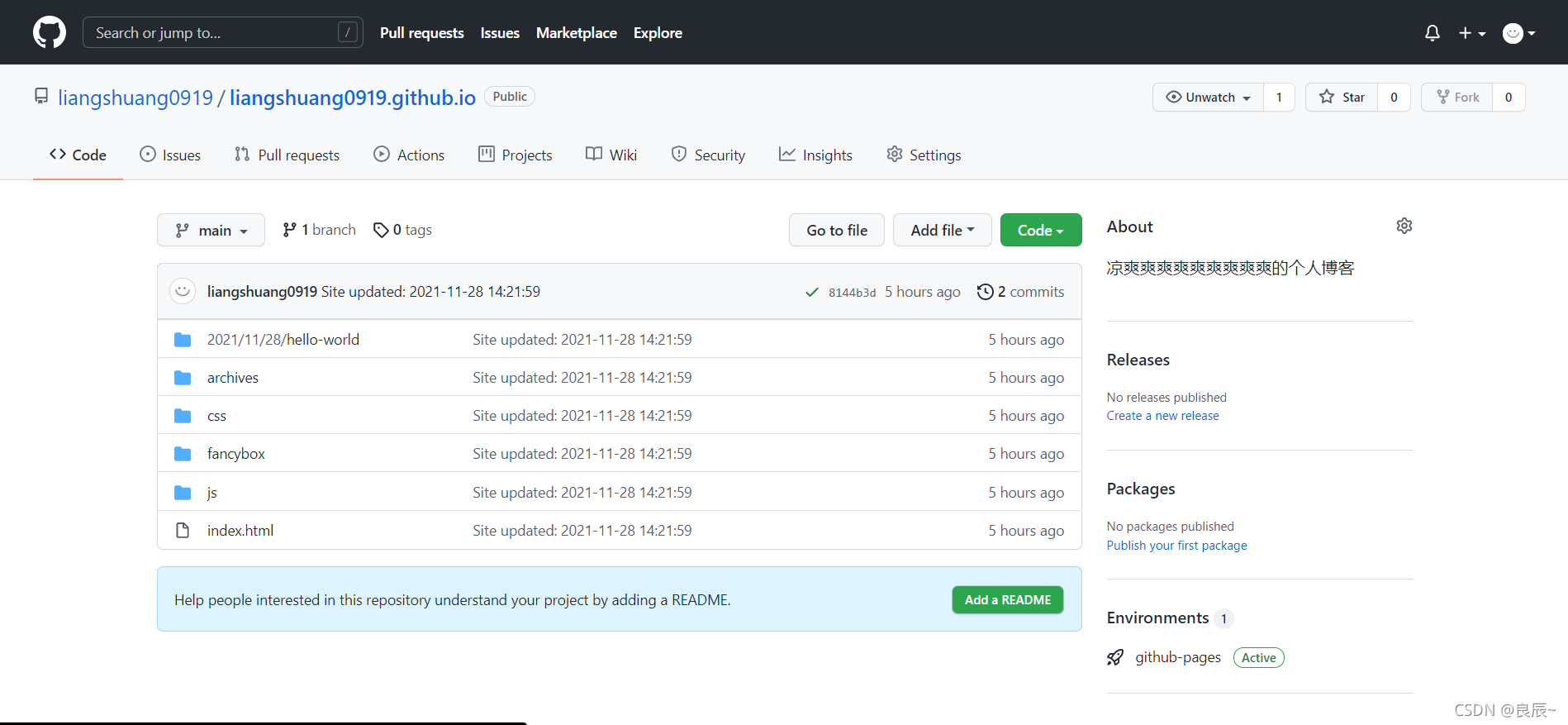The width and height of the screenshot is (1568, 725).
Task: Open Issues in the top navigation
Action: [x=500, y=33]
